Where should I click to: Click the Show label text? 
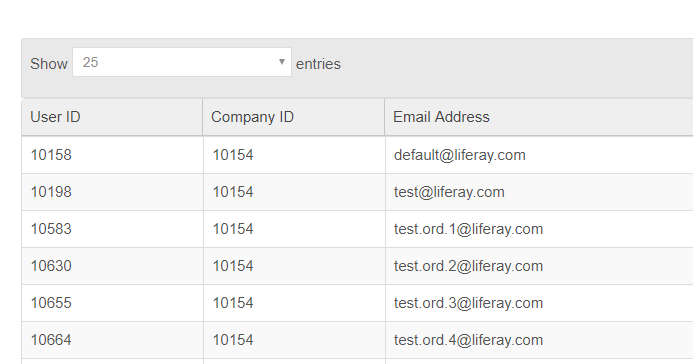coord(49,64)
